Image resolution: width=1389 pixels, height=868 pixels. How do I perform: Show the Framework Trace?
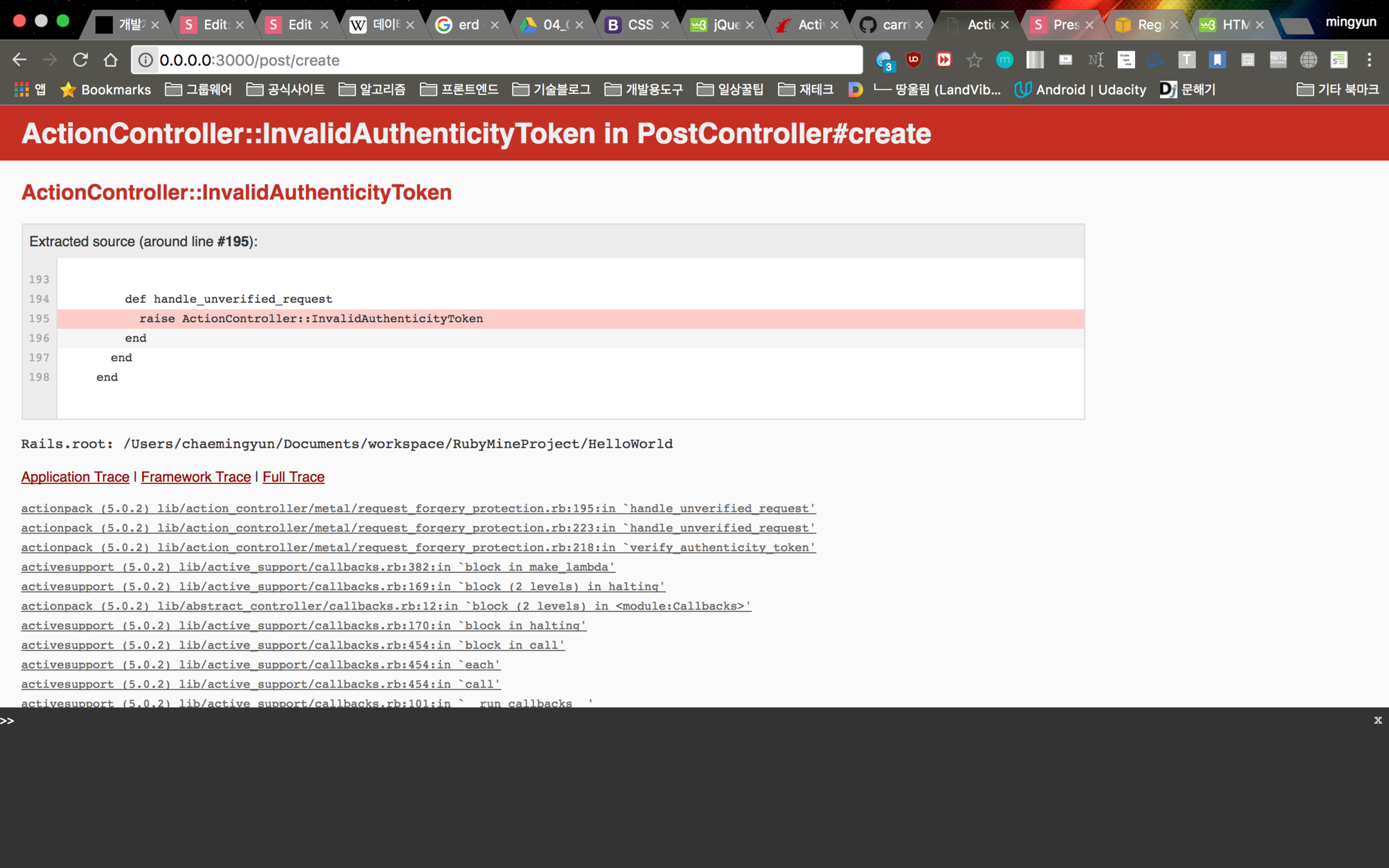(x=195, y=476)
